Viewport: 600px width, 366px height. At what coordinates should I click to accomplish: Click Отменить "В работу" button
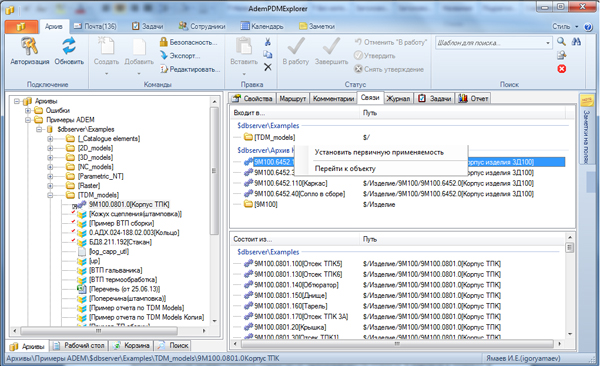click(x=391, y=42)
